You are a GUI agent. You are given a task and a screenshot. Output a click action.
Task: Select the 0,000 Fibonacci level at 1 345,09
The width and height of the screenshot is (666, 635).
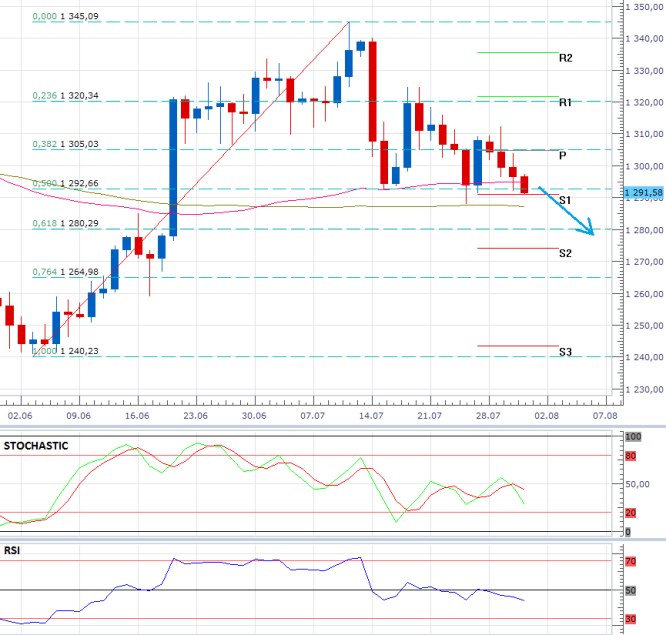pyautogui.click(x=65, y=17)
